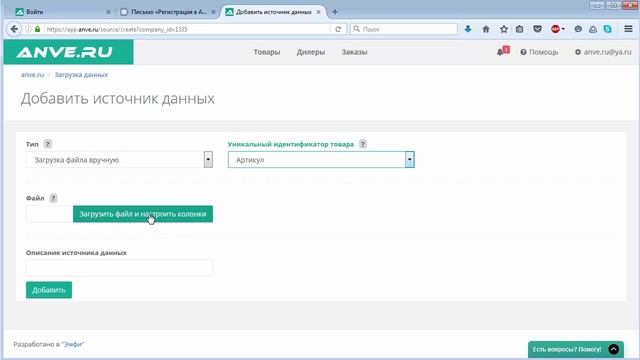Open the Adblock Plus icon
Viewport: 640px width, 360px height.
(556, 29)
